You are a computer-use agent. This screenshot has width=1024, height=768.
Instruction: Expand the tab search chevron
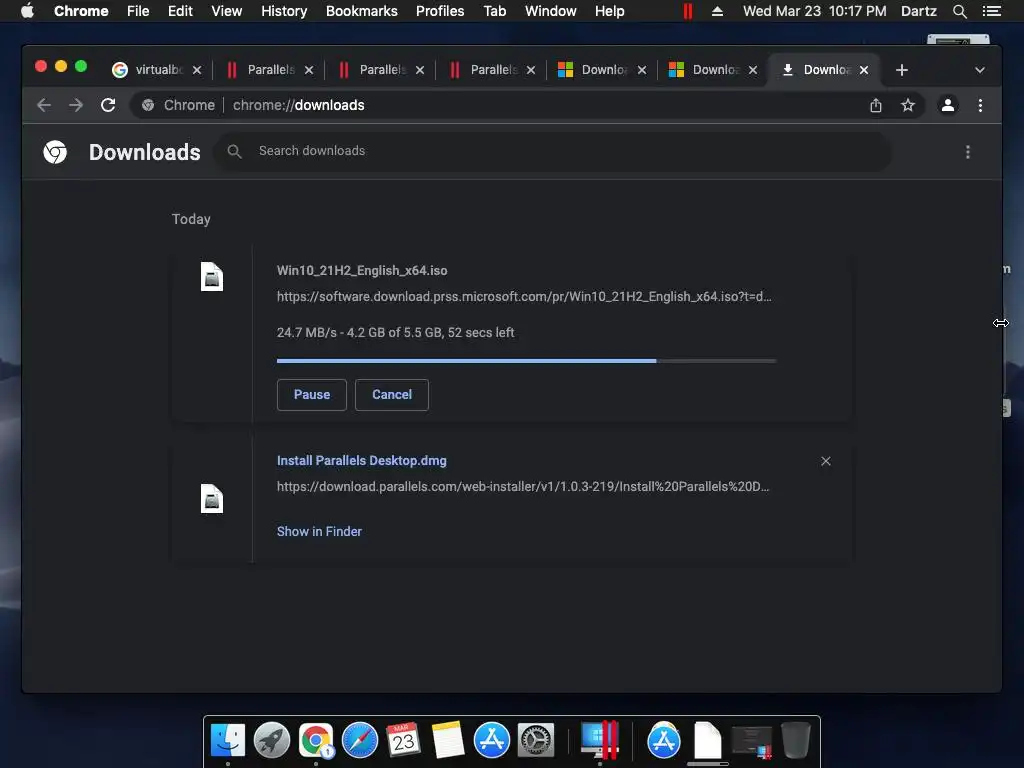pos(980,70)
